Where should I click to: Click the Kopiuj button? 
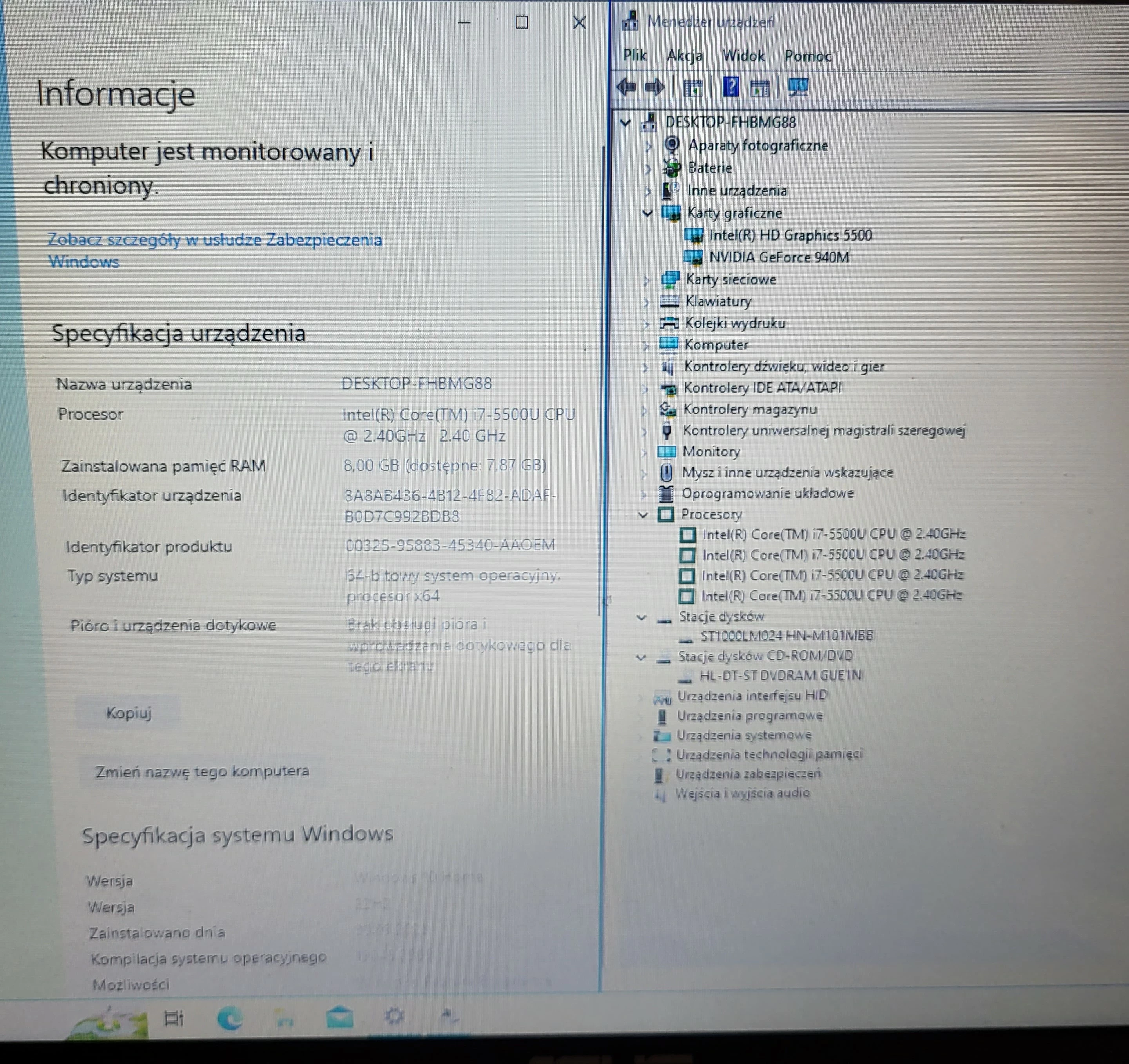(129, 713)
